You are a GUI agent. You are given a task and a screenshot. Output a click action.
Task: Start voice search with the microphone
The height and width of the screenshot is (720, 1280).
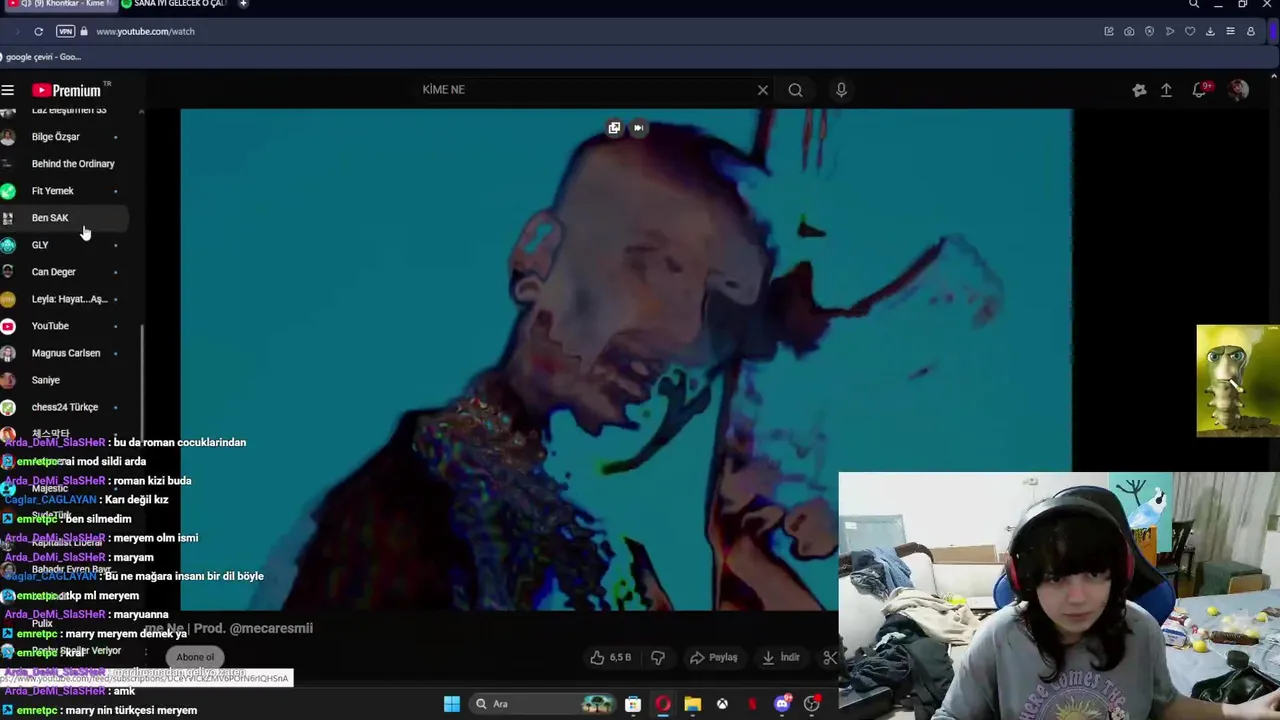[x=841, y=90]
